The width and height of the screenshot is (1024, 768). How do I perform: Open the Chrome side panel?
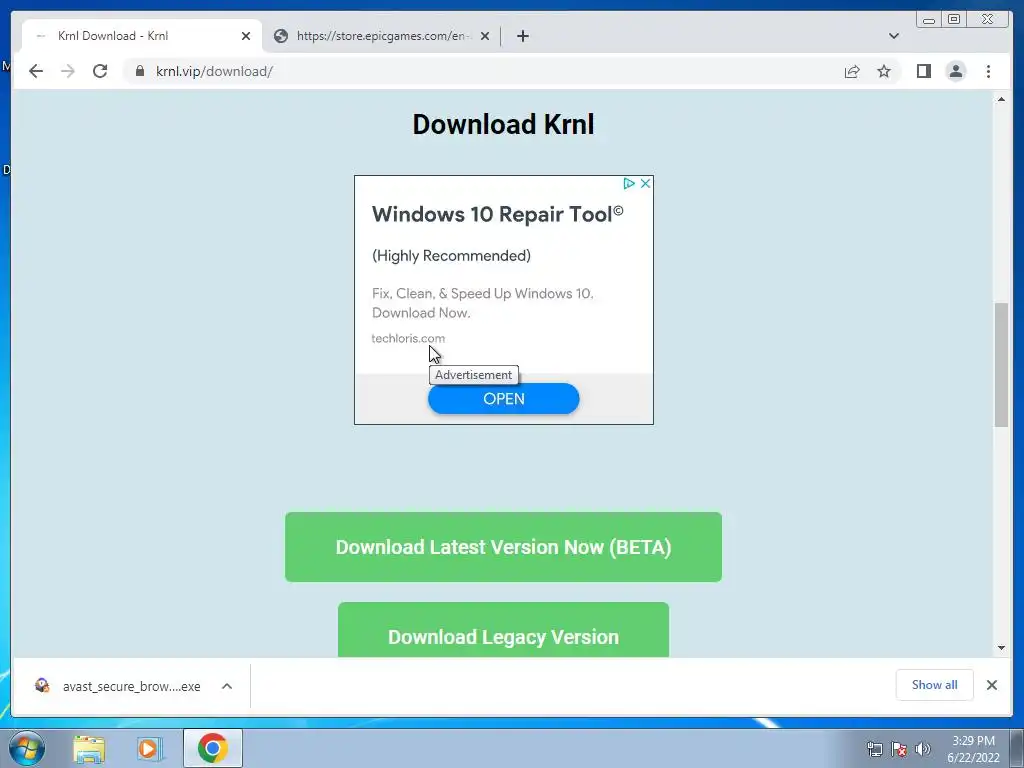923,71
